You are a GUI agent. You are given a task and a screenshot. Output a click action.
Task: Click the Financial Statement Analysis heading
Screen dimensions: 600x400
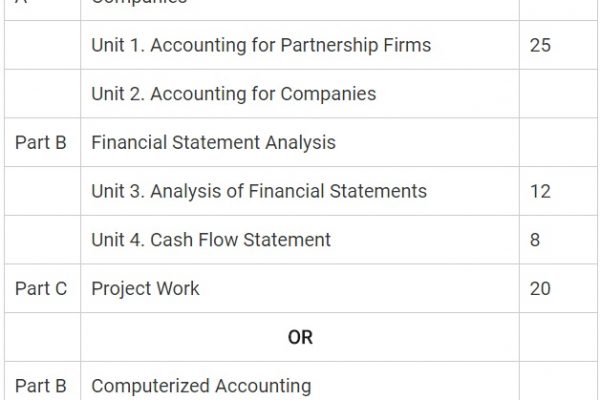click(213, 143)
